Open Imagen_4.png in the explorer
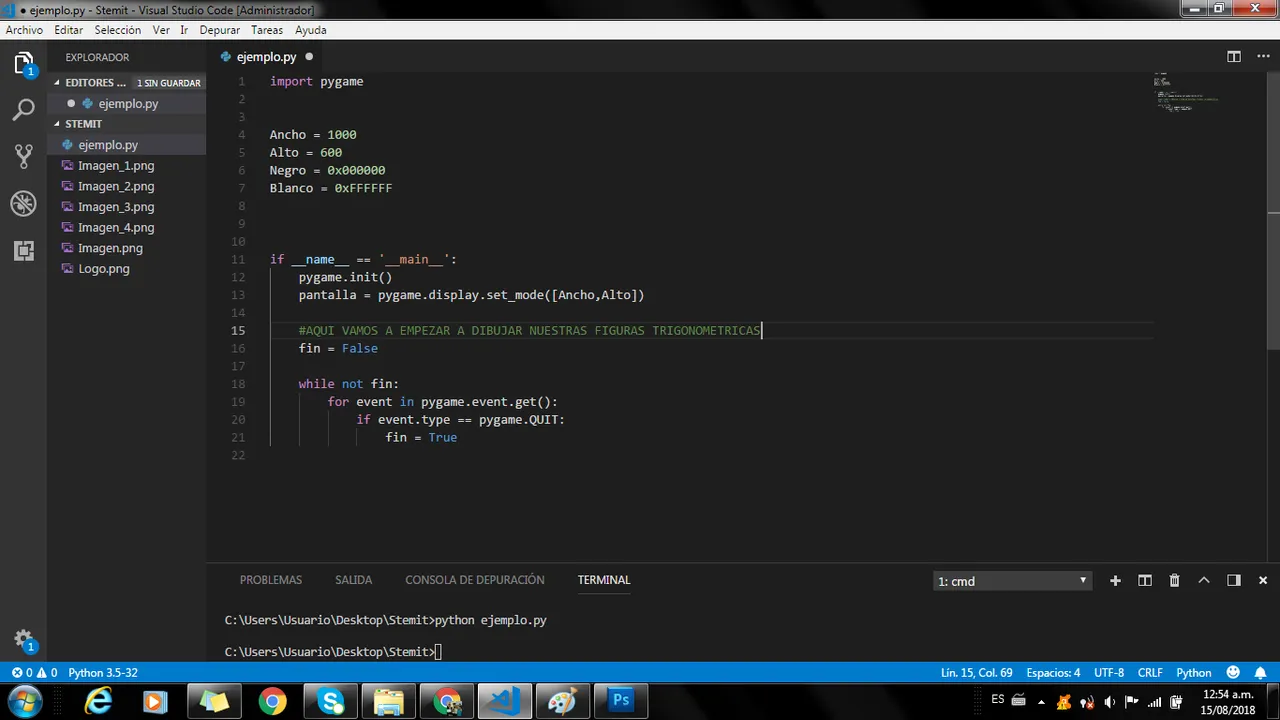This screenshot has height=720, width=1280. coord(127,228)
